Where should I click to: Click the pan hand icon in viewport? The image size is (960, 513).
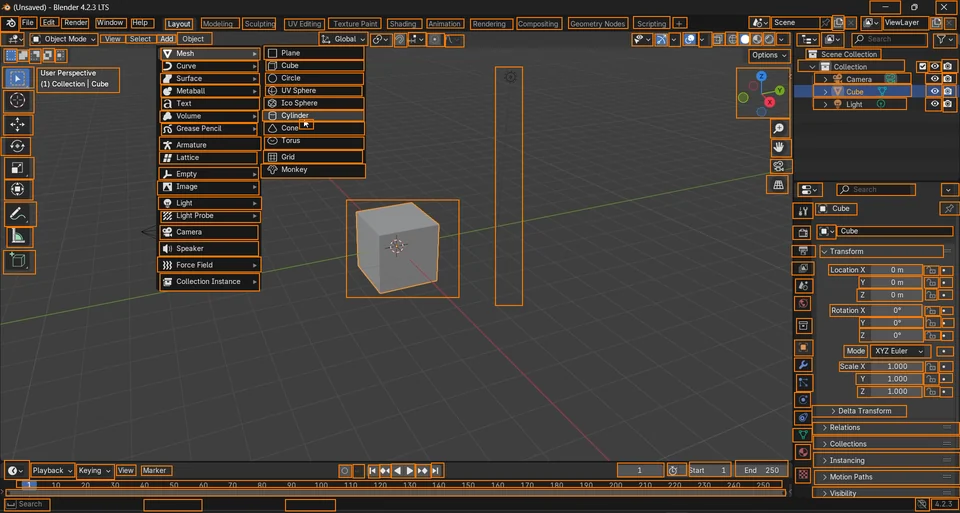(779, 147)
